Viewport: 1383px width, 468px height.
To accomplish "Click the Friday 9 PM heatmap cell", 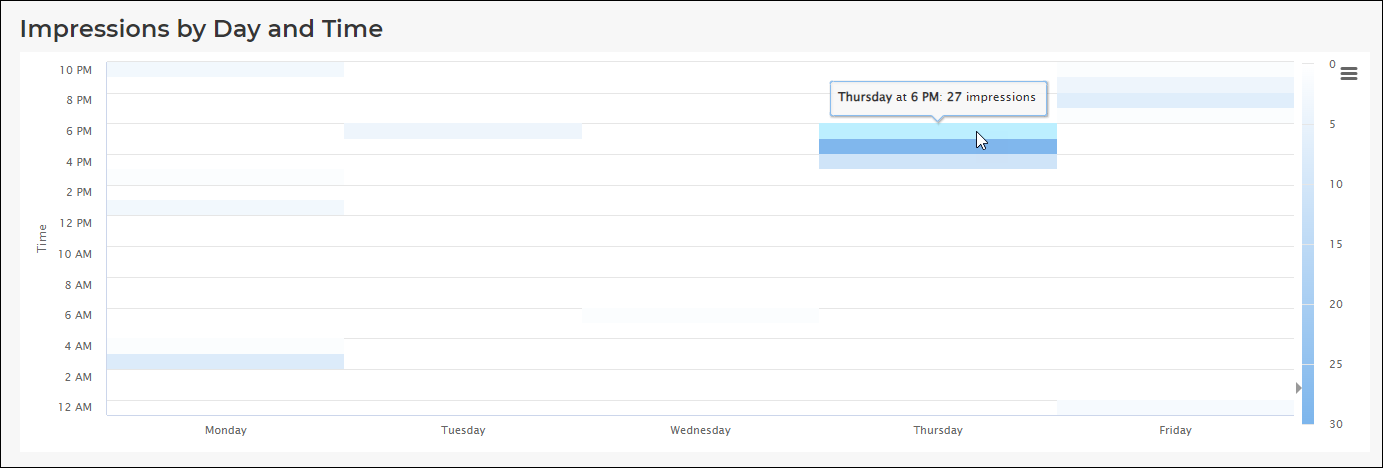I will coord(1175,85).
